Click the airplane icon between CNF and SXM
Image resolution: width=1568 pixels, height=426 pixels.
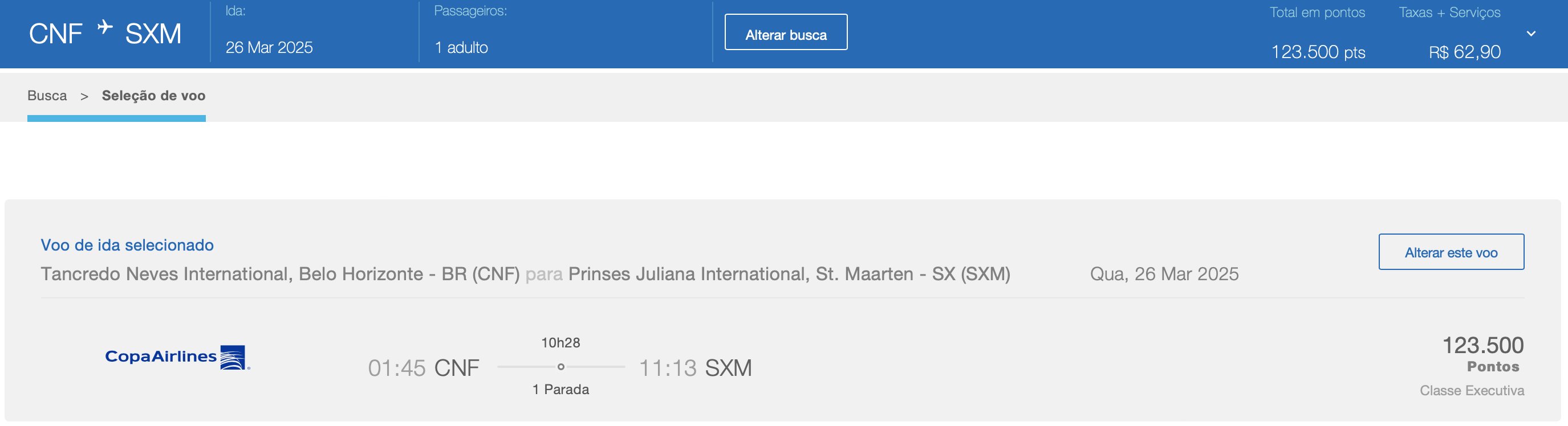[105, 27]
